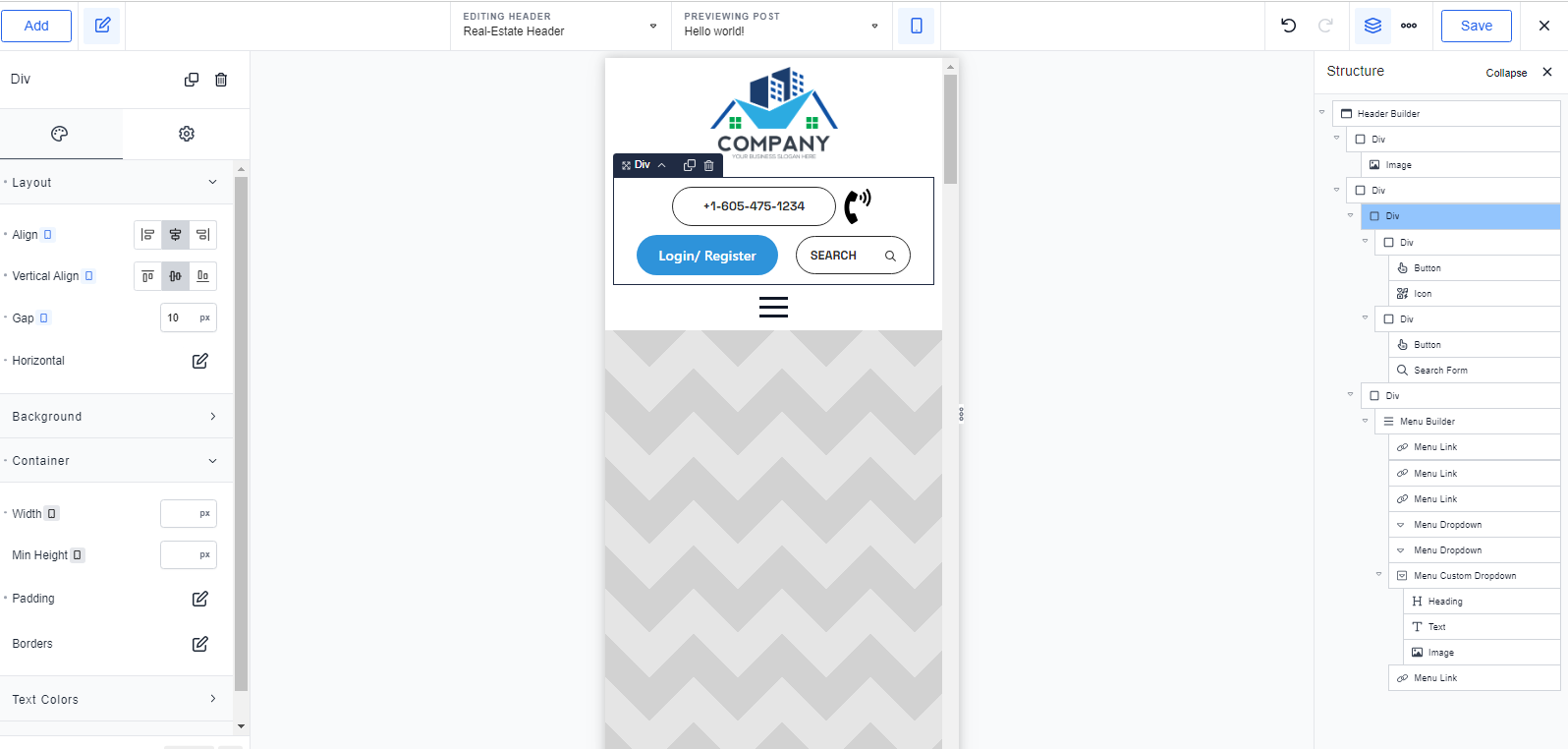Switch to the mobile device preview icon
Viewport: 1568px width, 749px height.
pyautogui.click(x=917, y=26)
